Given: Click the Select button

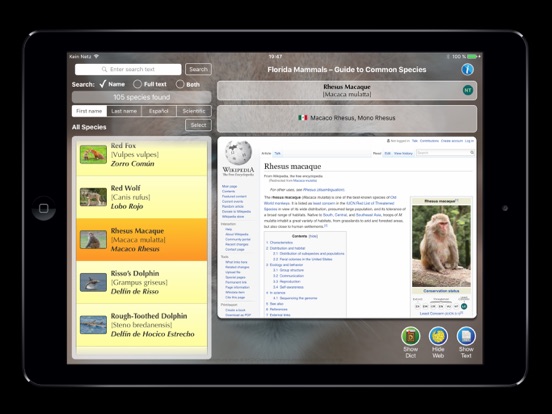Looking at the screenshot, I should coord(199,125).
